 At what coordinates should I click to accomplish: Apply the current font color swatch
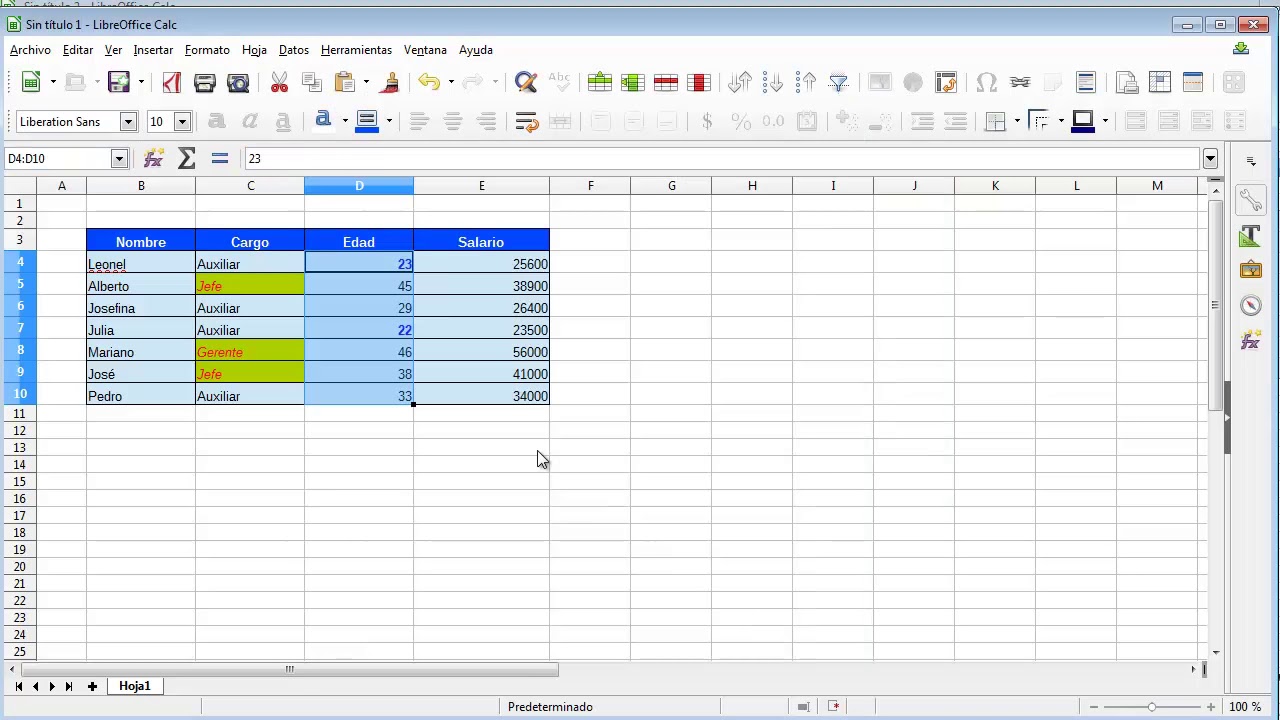pyautogui.click(x=323, y=121)
